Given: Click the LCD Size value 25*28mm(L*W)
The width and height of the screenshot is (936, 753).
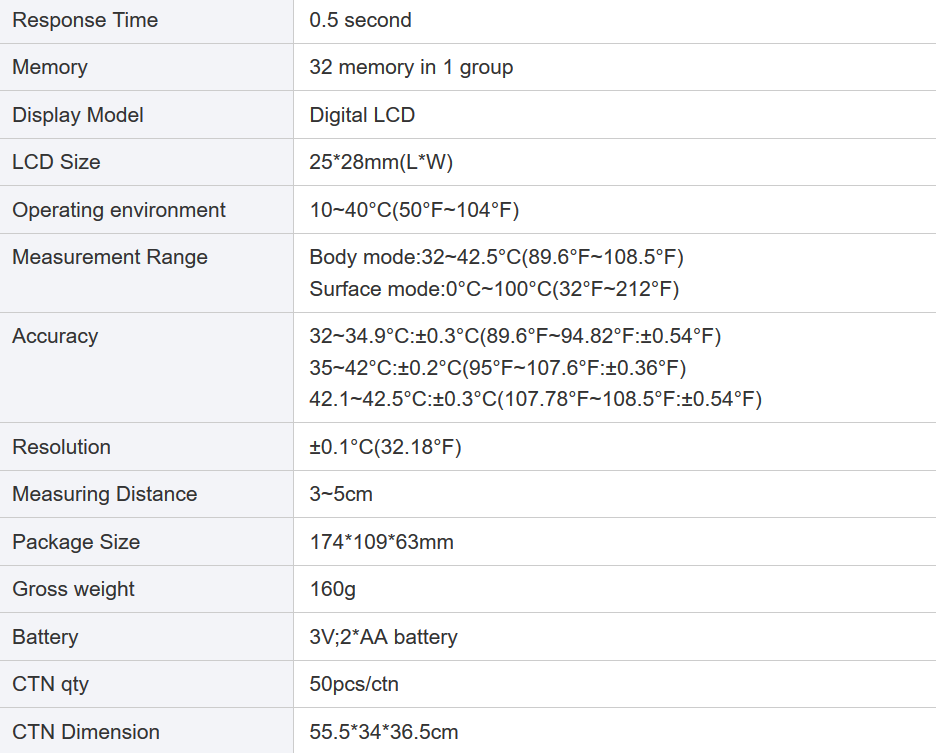Looking at the screenshot, I should (x=381, y=162).
